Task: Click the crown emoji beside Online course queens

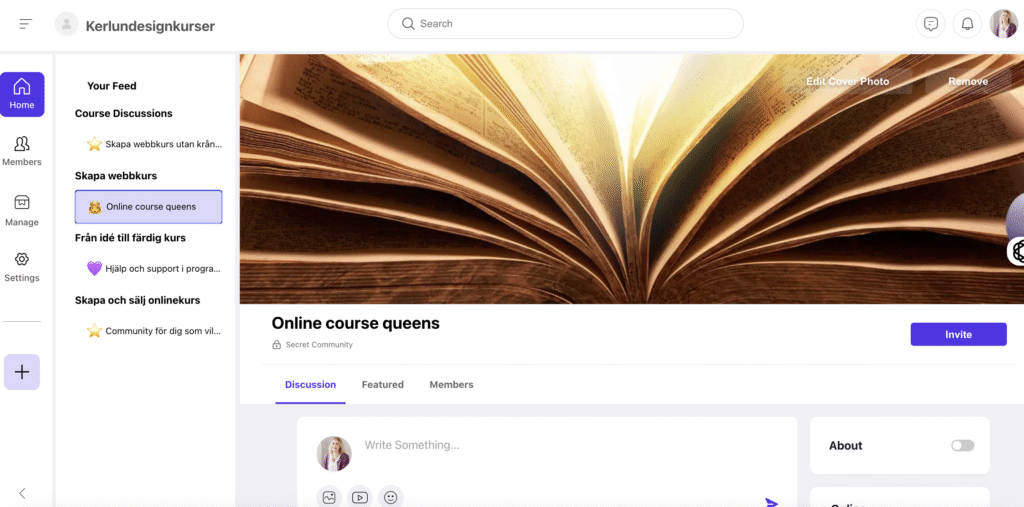Action: 95,207
